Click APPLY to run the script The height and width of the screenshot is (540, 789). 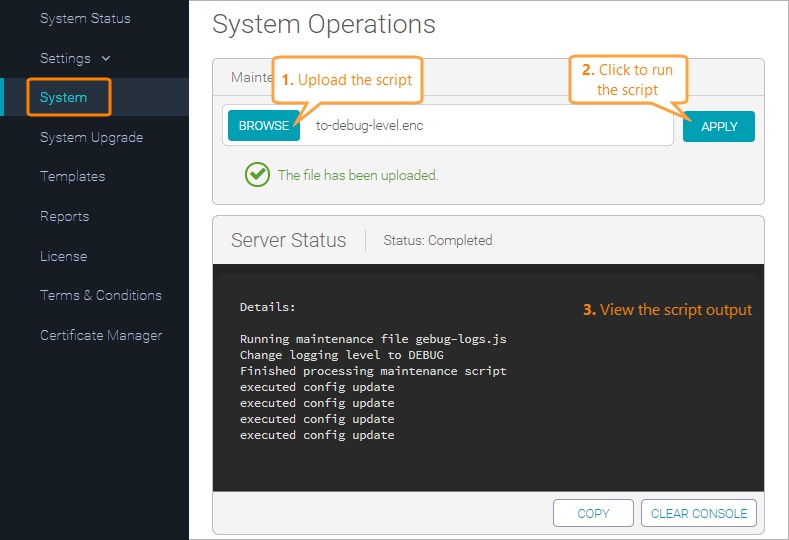pos(719,126)
